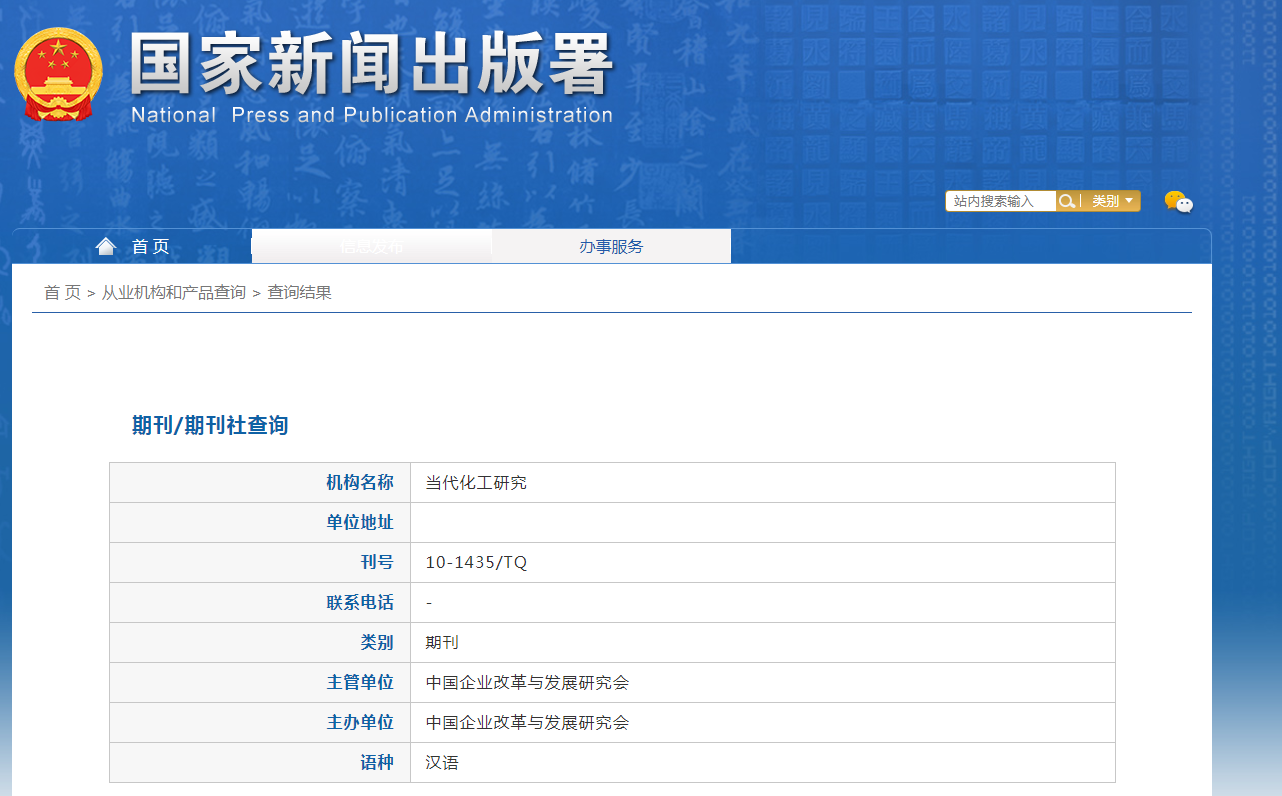
Task: Switch to the 信息发布 tab
Action: point(371,246)
